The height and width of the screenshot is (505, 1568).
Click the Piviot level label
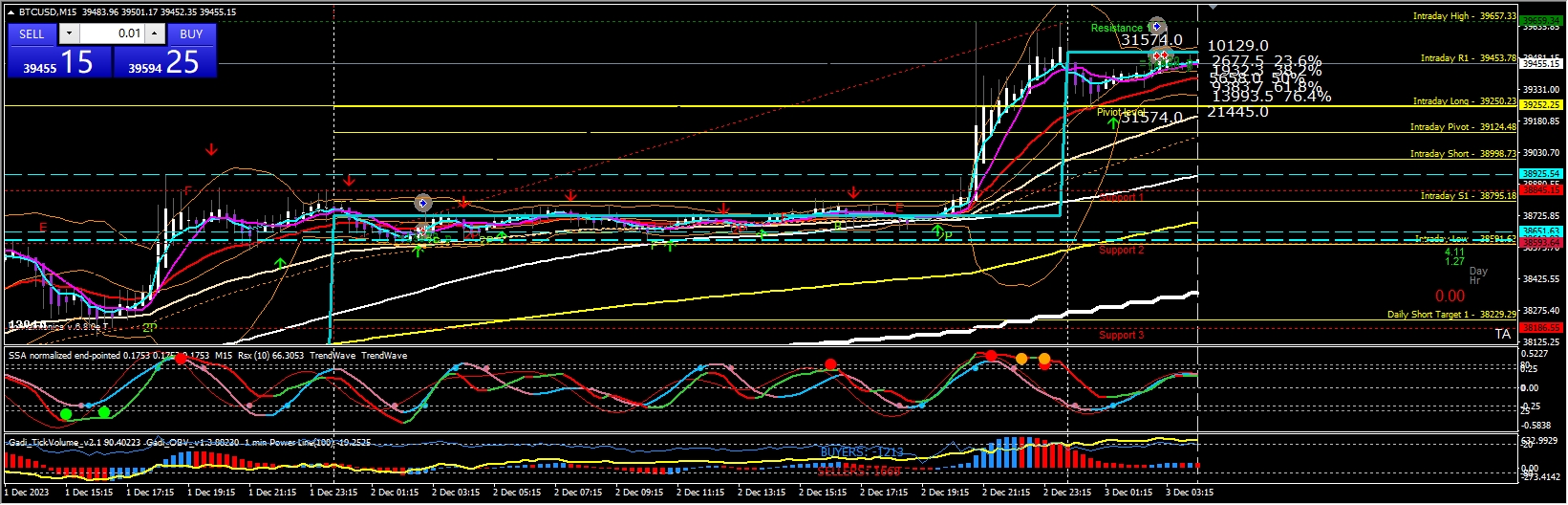click(1121, 112)
